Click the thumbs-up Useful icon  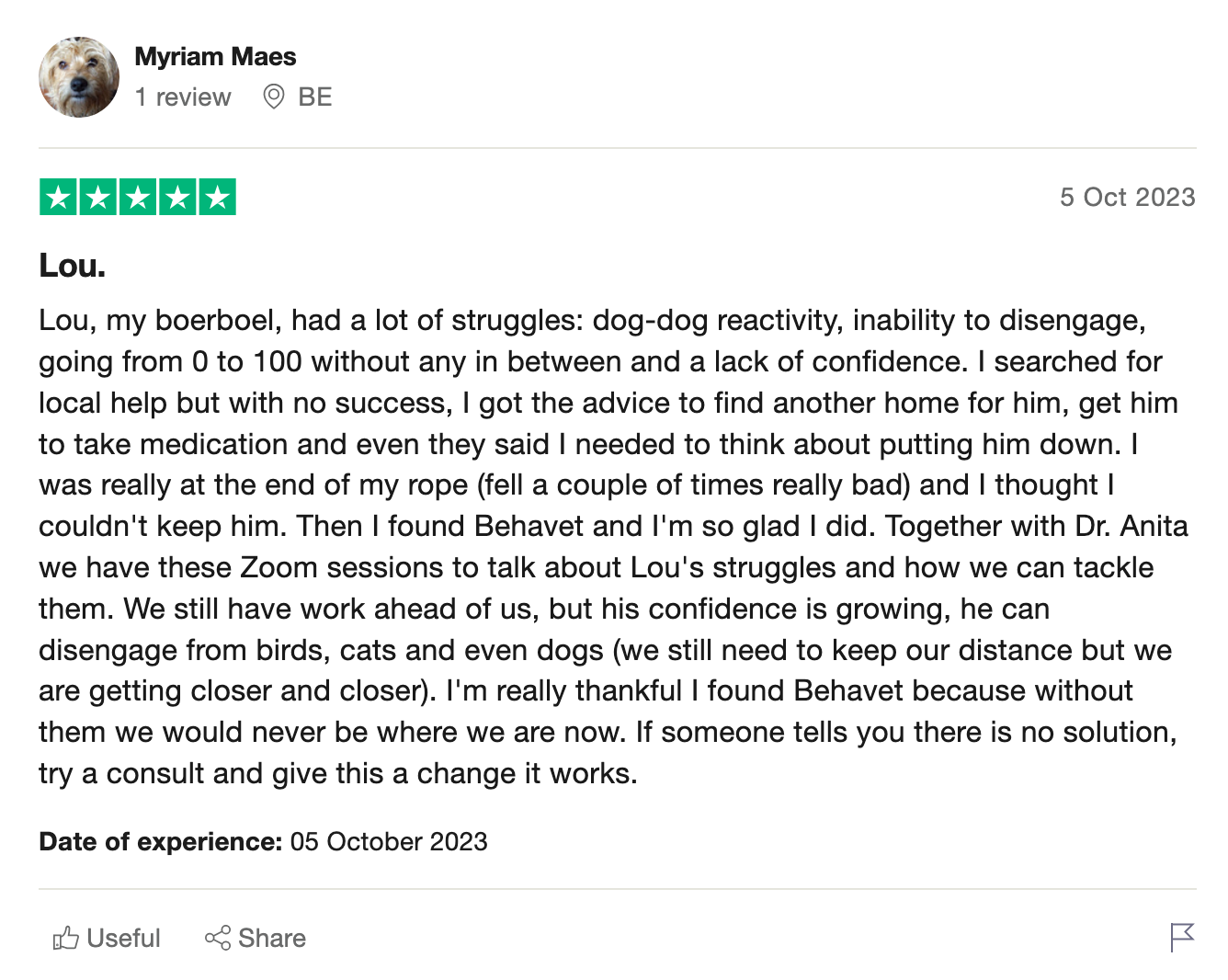coord(65,938)
